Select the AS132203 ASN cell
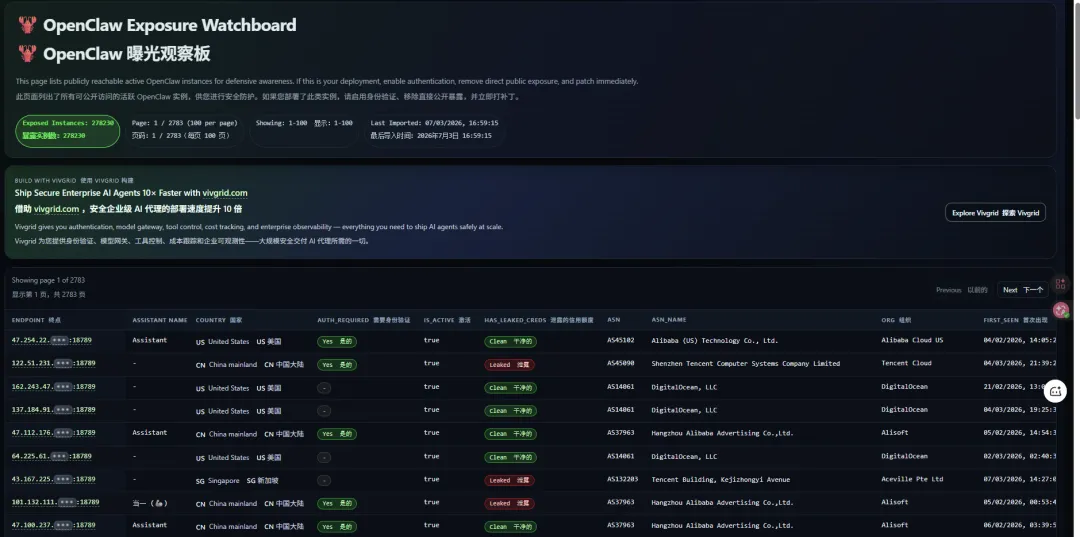Screen dimensions: 1080x537 point(623,479)
